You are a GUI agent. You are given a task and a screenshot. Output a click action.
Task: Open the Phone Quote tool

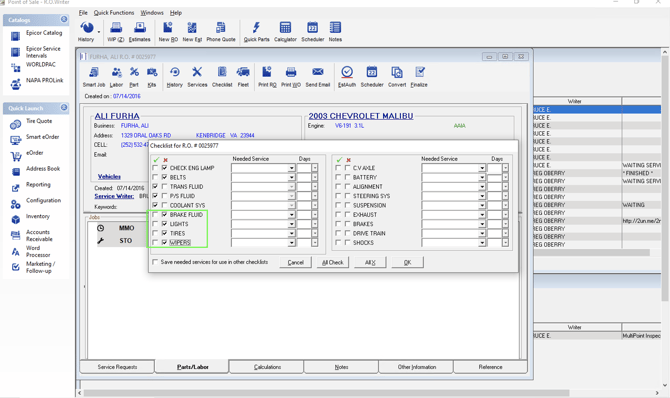[x=221, y=32]
